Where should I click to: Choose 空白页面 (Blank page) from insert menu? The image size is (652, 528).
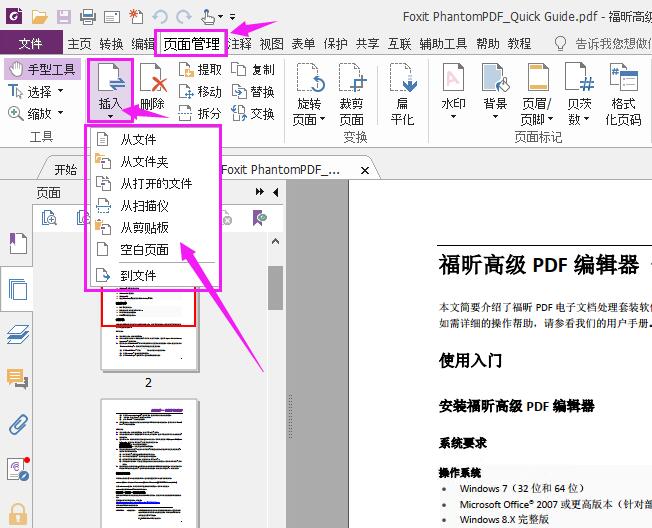(x=144, y=250)
